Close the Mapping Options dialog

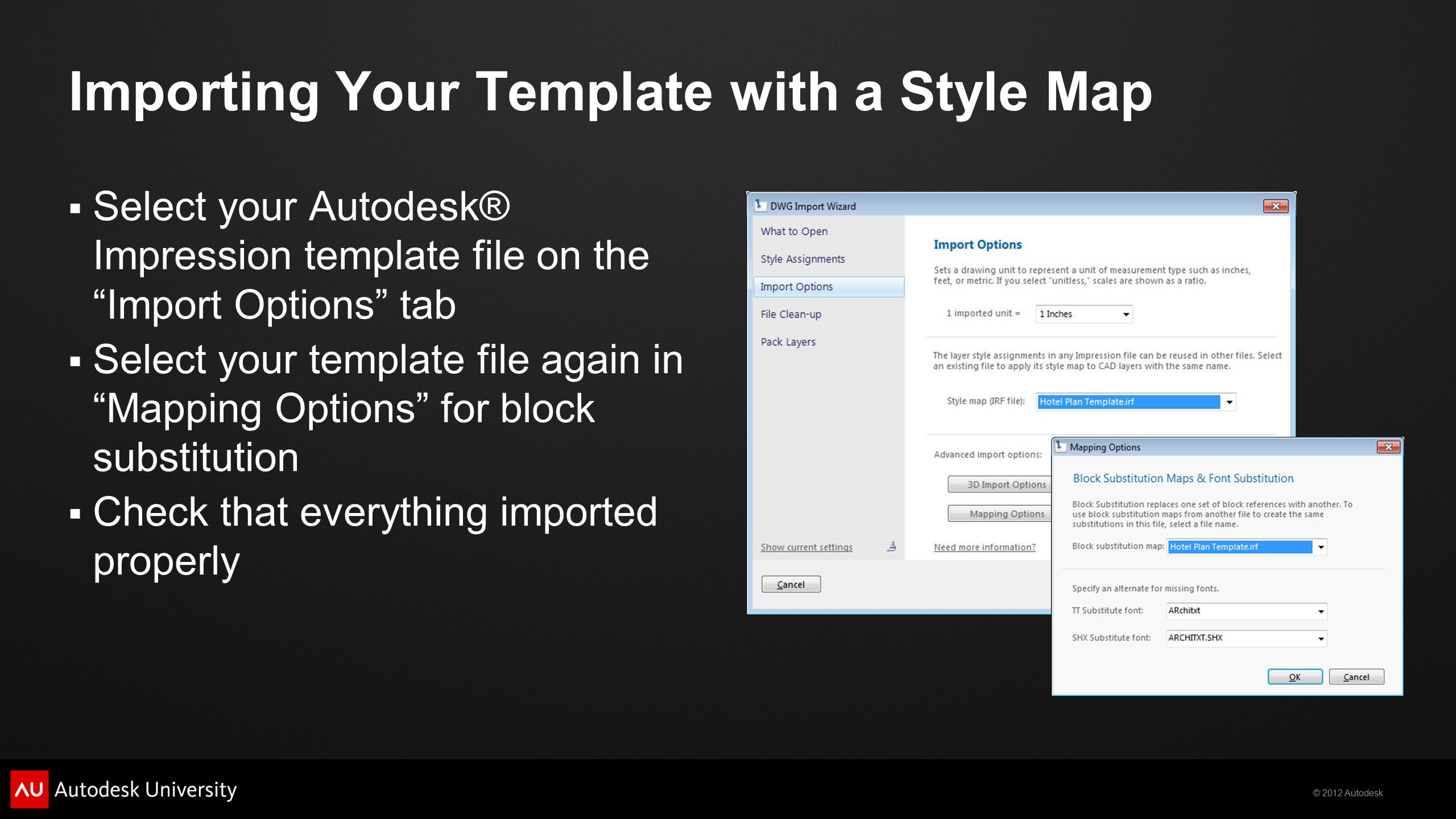1388,447
